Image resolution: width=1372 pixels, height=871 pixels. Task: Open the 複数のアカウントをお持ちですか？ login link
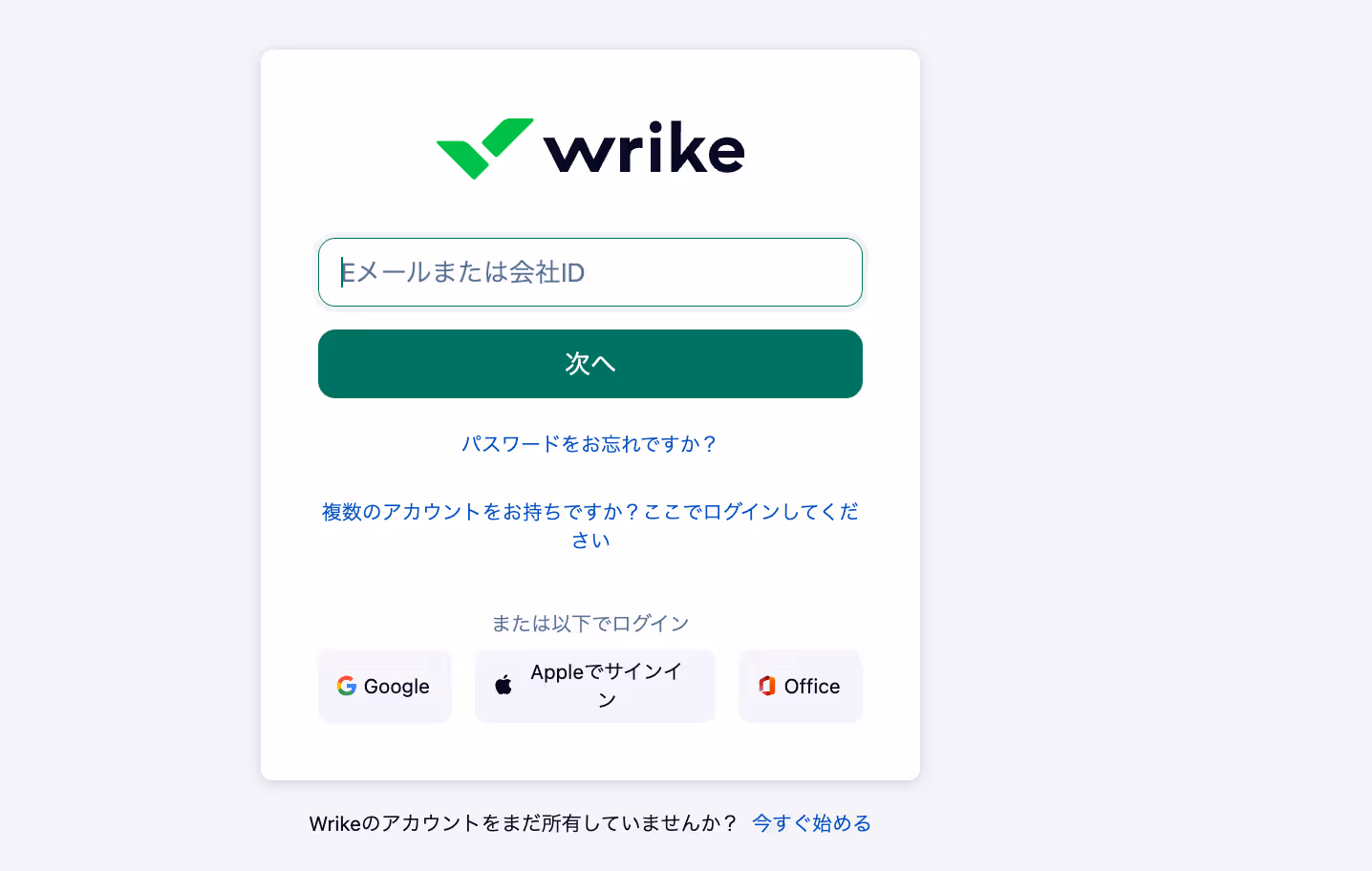pyautogui.click(x=590, y=525)
